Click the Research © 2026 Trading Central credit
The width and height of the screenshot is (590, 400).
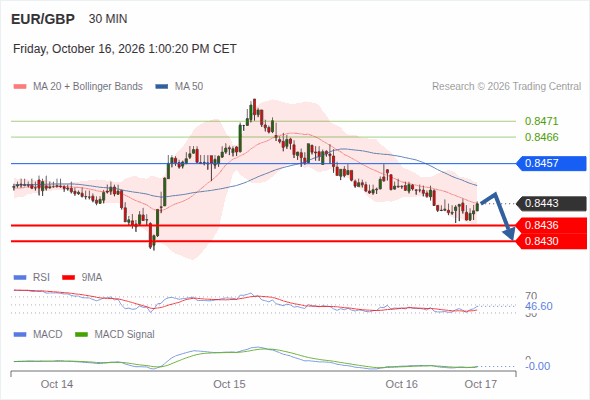[x=506, y=87]
